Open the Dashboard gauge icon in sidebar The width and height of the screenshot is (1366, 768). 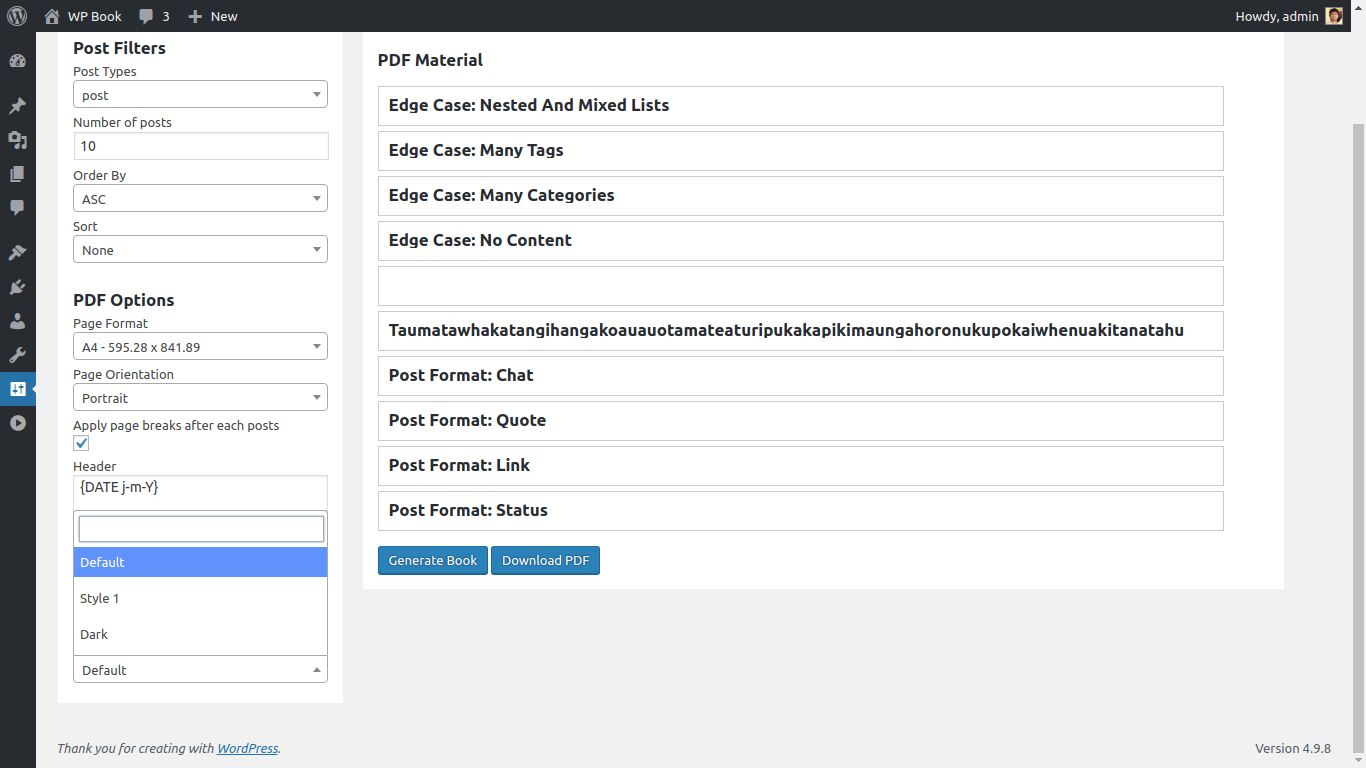point(17,61)
